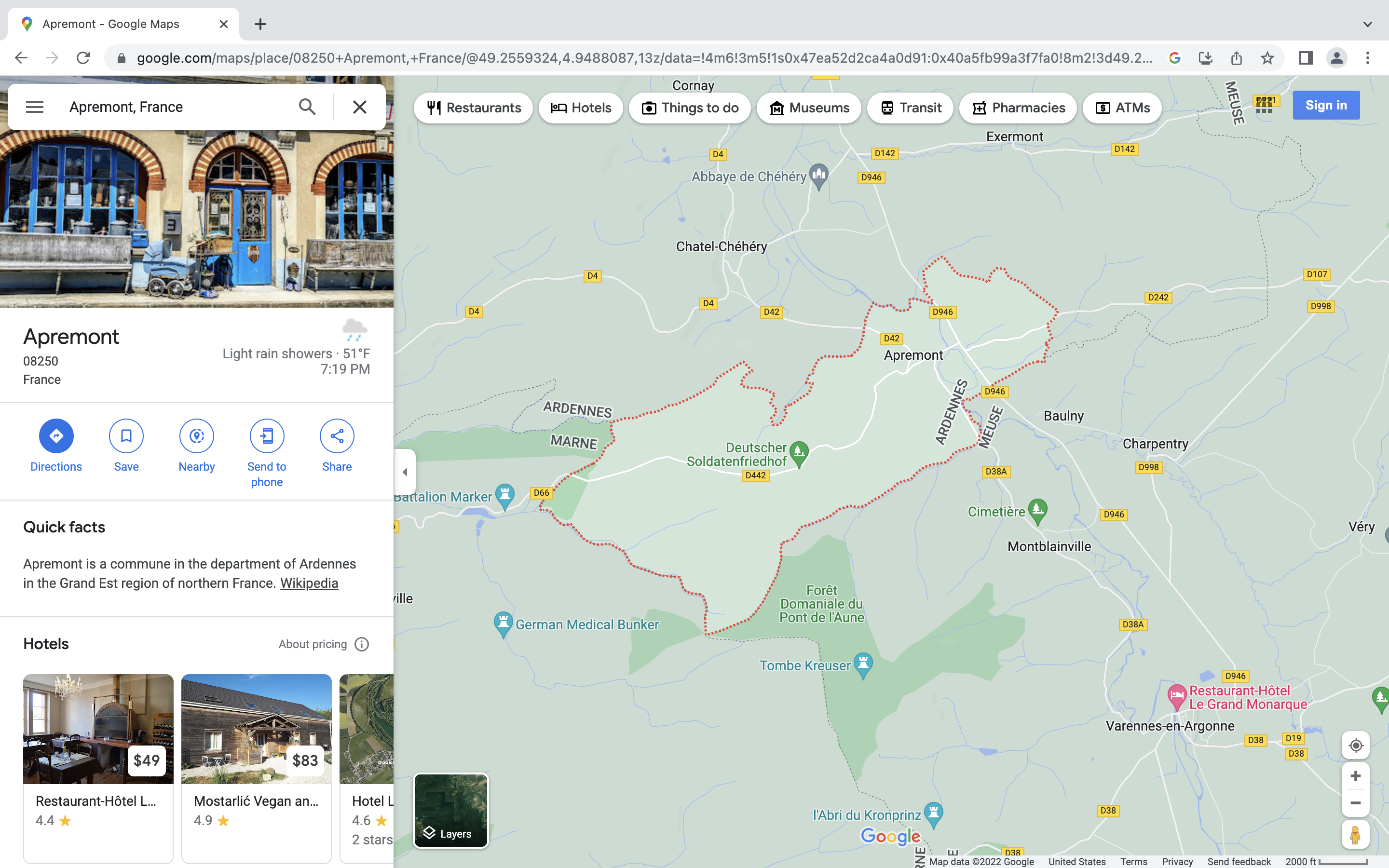Viewport: 1389px width, 868px height.
Task: Expand Chrome tab search chevron
Action: coord(1367,24)
